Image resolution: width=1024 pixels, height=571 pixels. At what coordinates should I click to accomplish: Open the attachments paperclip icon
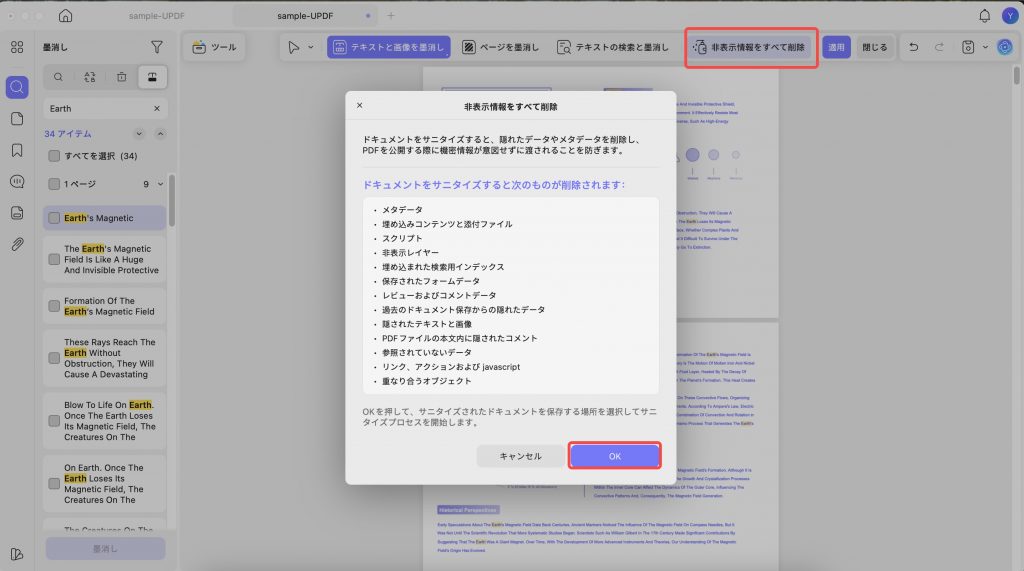(17, 244)
